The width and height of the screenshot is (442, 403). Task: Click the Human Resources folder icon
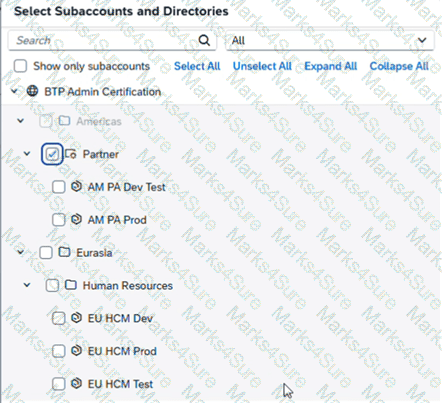(x=71, y=285)
